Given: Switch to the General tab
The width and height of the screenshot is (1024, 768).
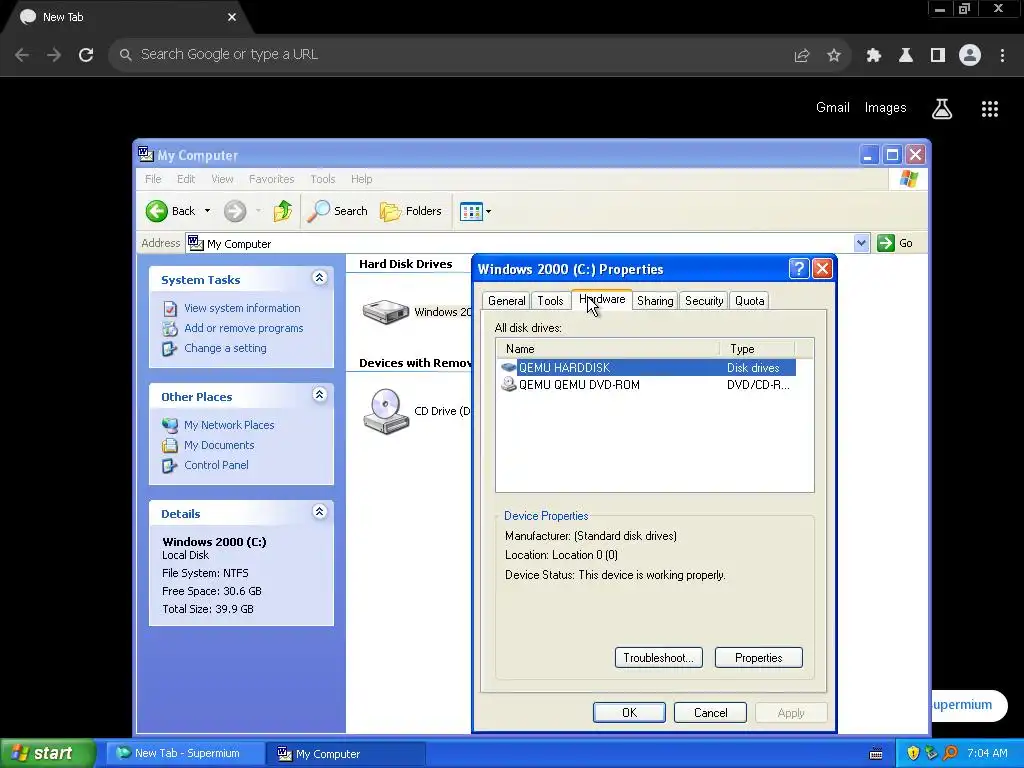Looking at the screenshot, I should click(506, 300).
